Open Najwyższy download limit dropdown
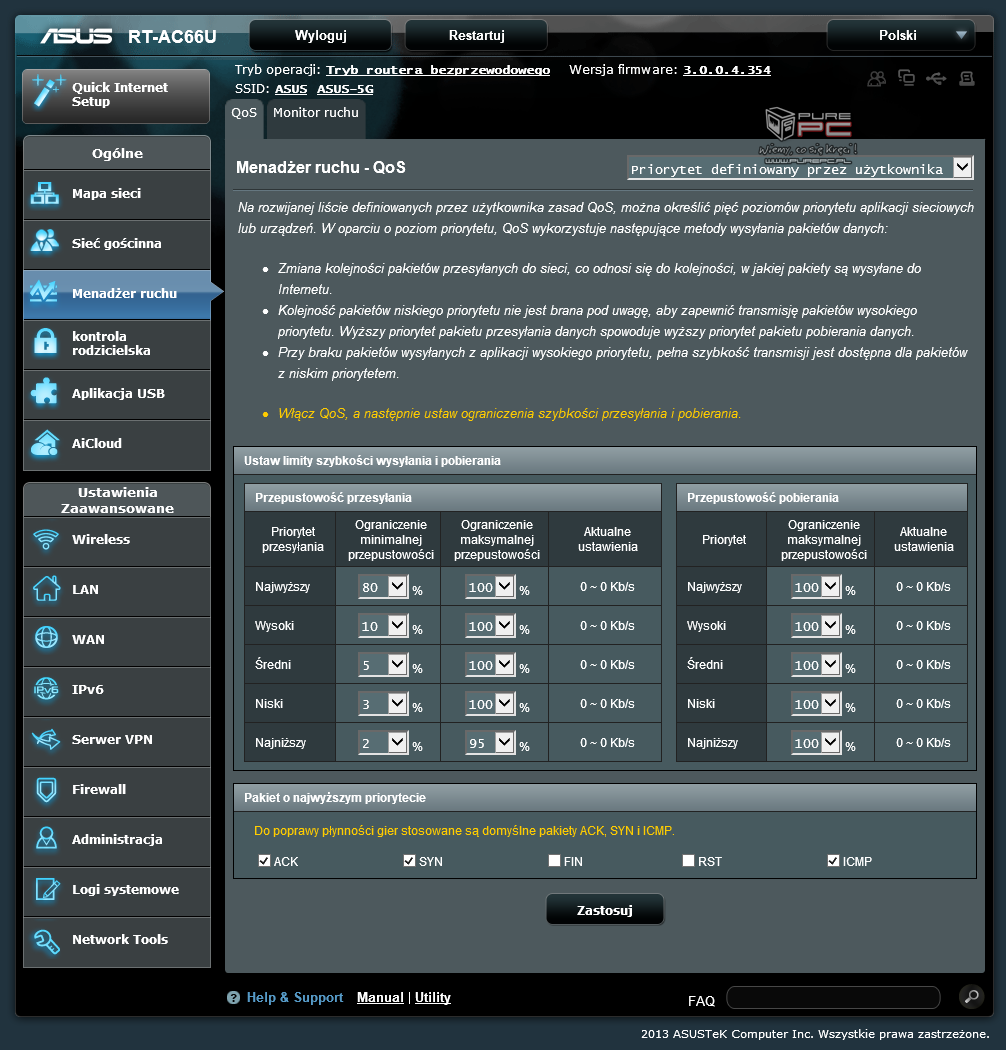Image resolution: width=1006 pixels, height=1050 pixels. 816,587
